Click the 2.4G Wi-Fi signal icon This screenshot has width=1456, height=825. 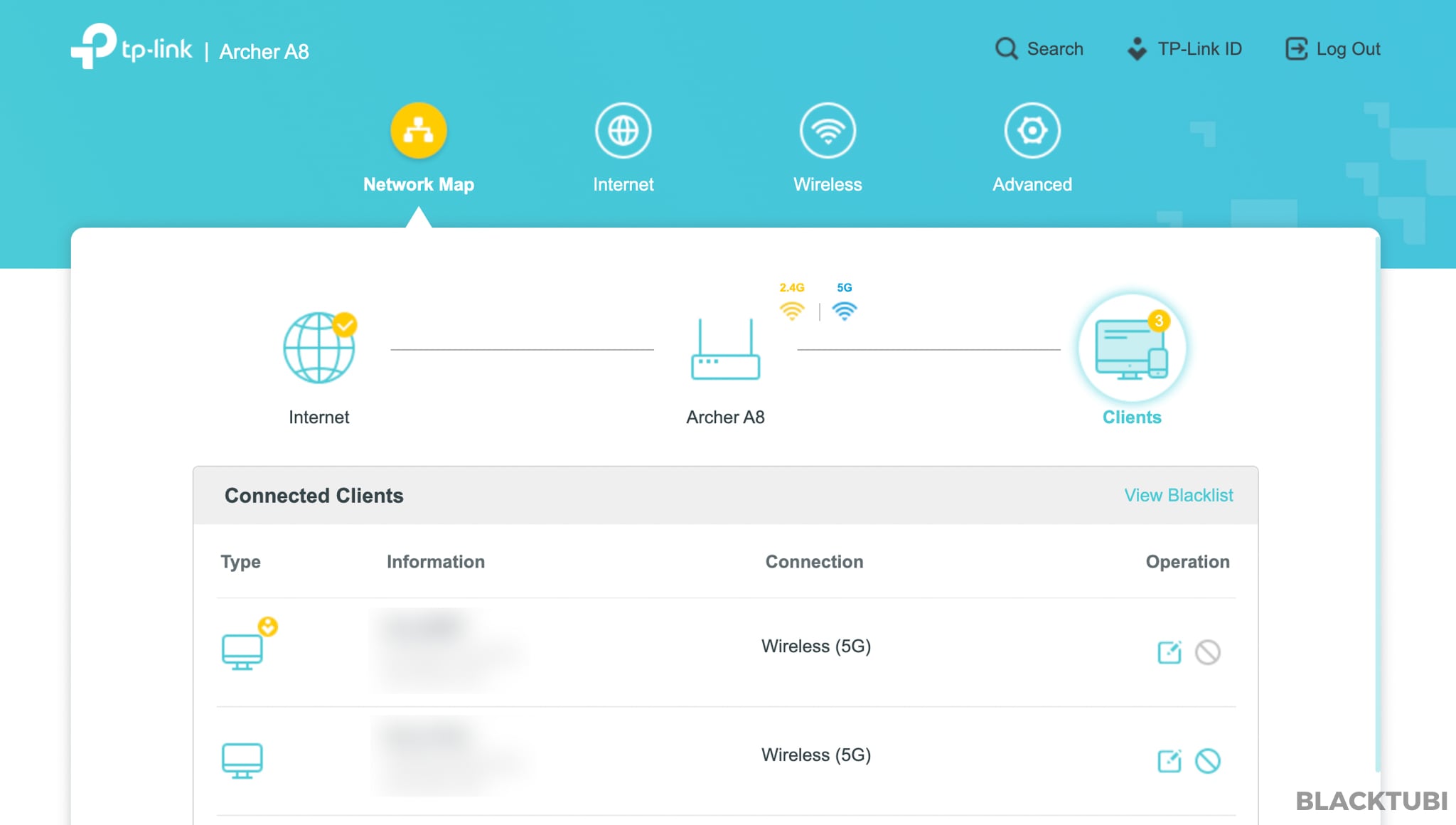[x=791, y=311]
